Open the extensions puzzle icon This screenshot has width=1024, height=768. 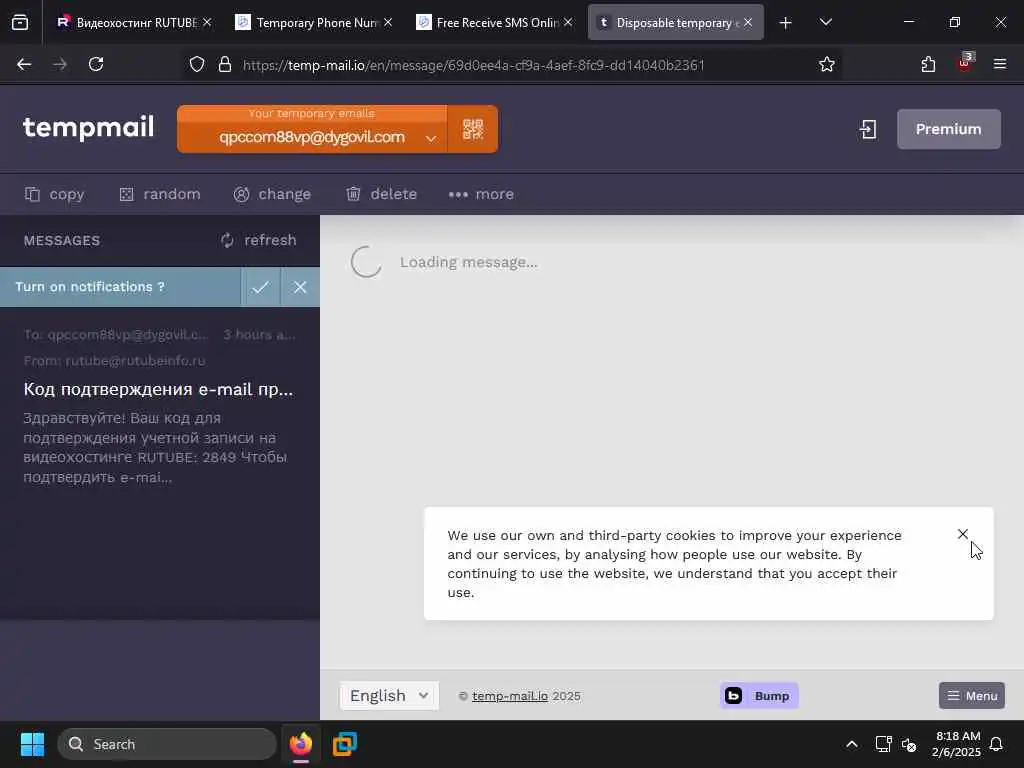point(928,64)
